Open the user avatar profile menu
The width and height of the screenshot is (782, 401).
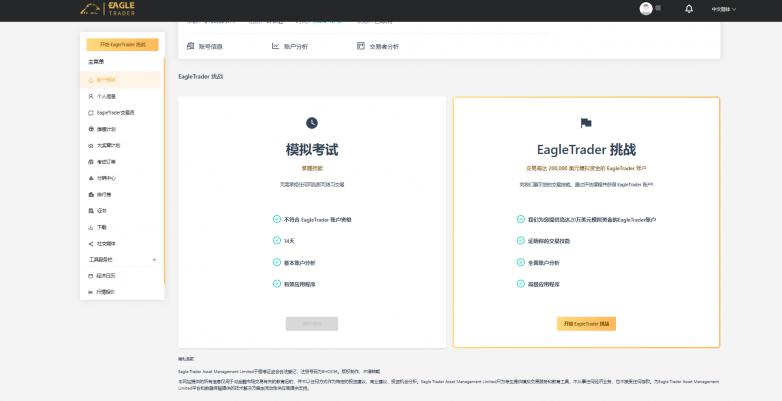pos(646,9)
